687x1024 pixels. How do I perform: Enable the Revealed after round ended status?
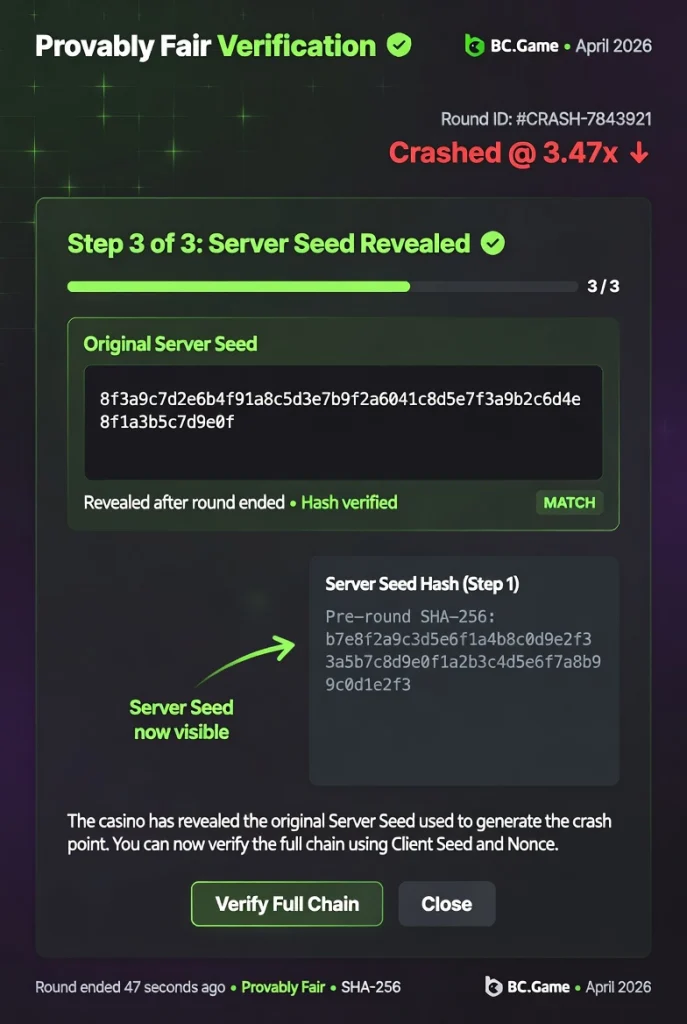pos(178,503)
